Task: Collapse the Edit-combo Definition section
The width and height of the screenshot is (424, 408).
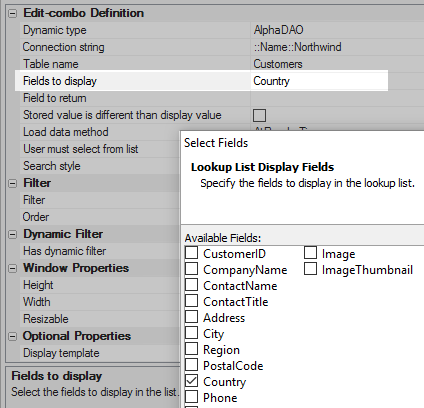Action: pos(12,14)
